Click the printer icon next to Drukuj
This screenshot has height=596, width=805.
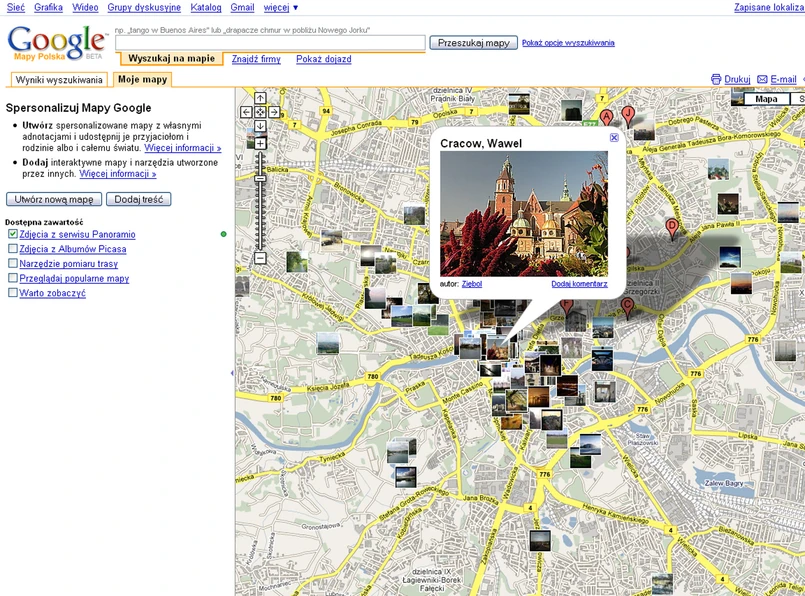coord(716,79)
